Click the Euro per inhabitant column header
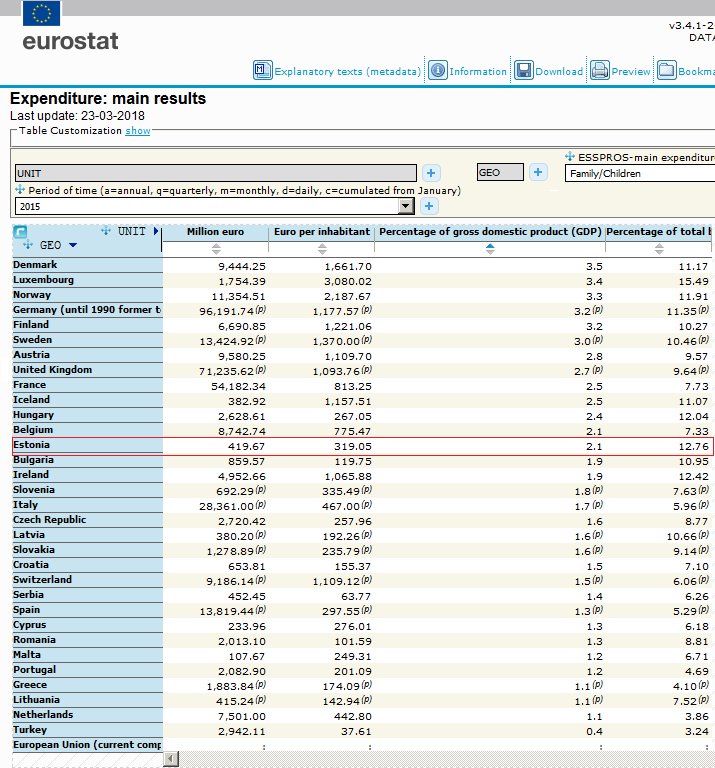 tap(322, 232)
